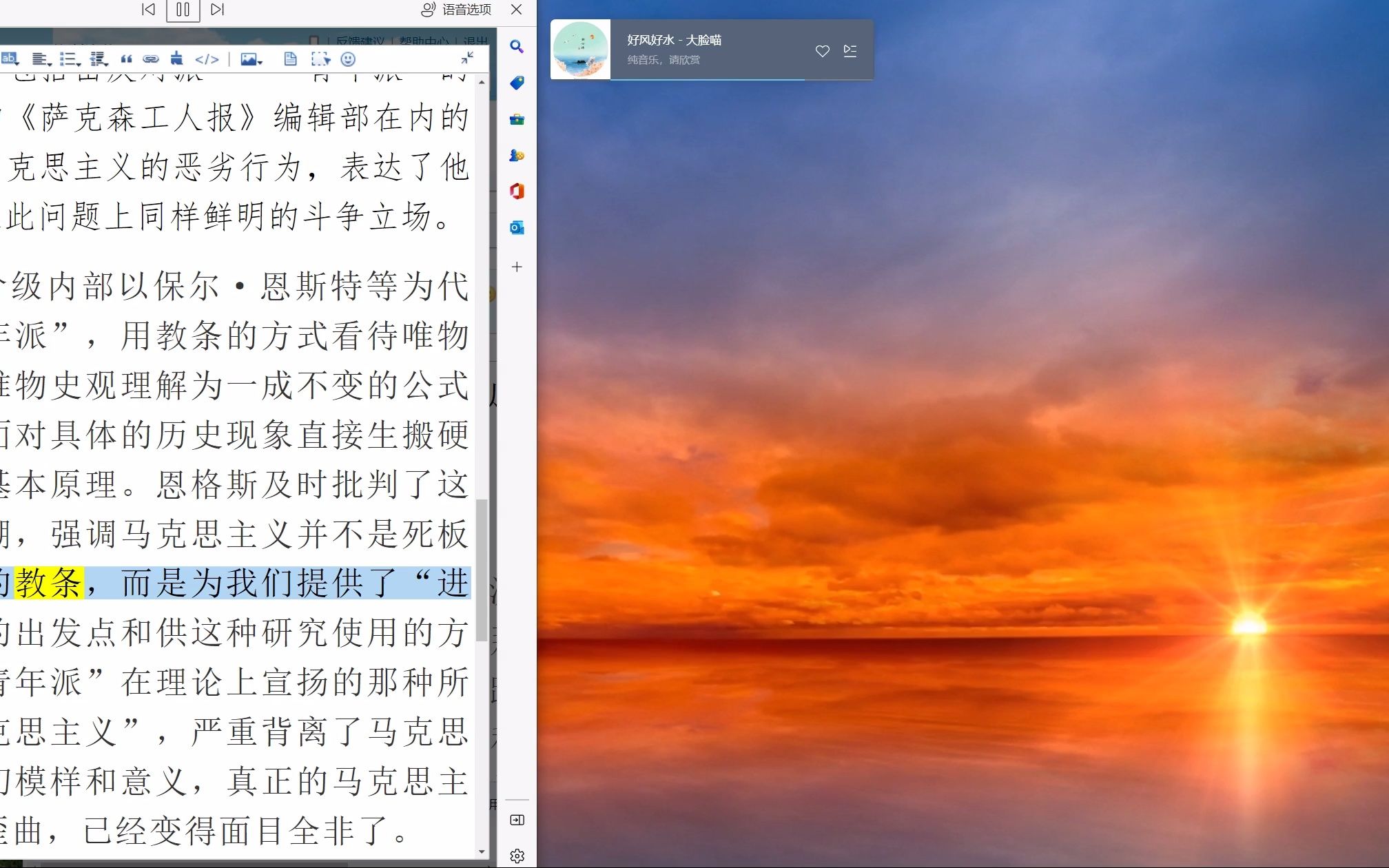The image size is (1389, 868).
Task: Open the music playlist queue icon
Action: (850, 51)
